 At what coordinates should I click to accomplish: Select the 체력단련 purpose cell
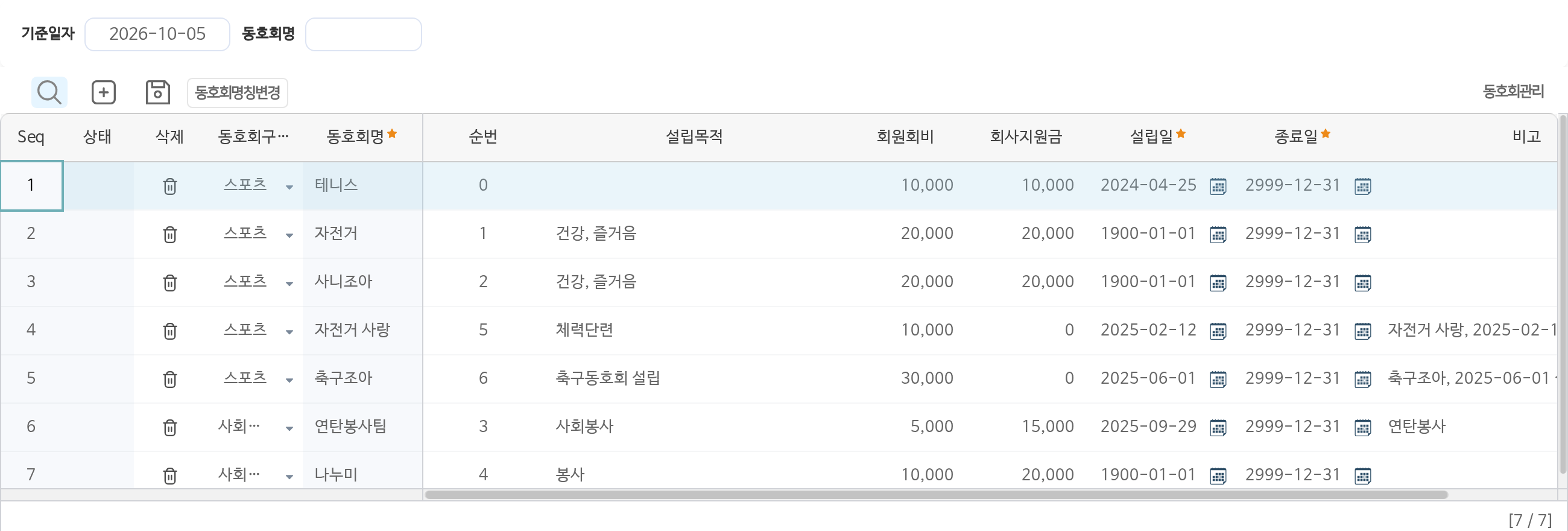point(694,330)
